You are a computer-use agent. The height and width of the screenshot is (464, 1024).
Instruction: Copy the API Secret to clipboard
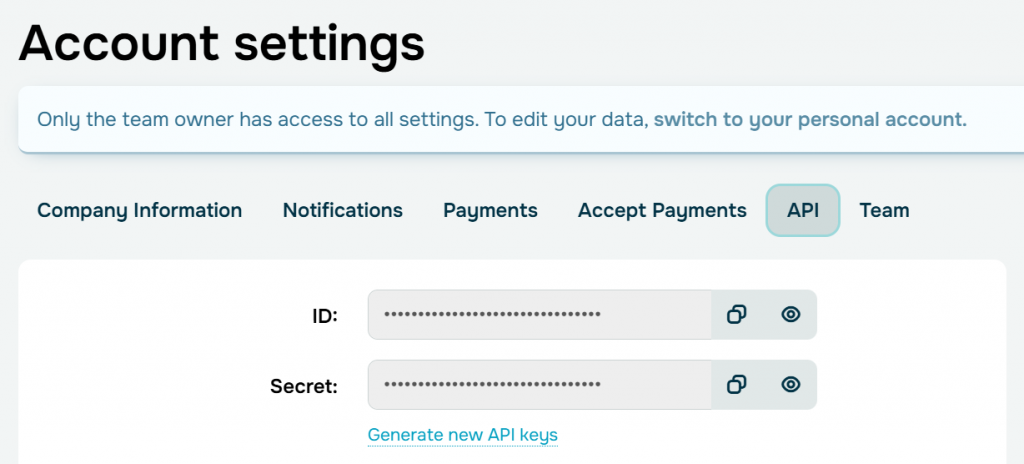point(736,384)
